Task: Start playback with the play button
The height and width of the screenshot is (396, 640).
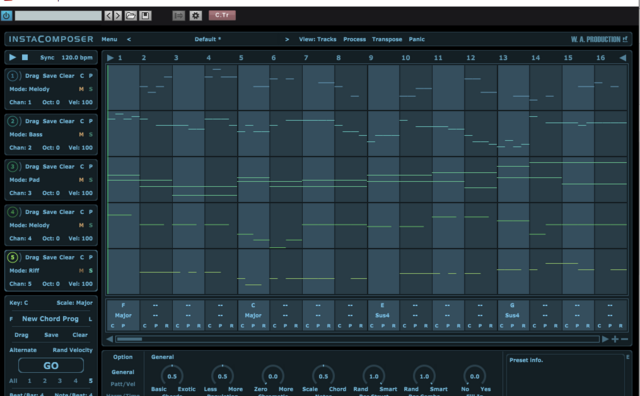Action: click(12, 57)
